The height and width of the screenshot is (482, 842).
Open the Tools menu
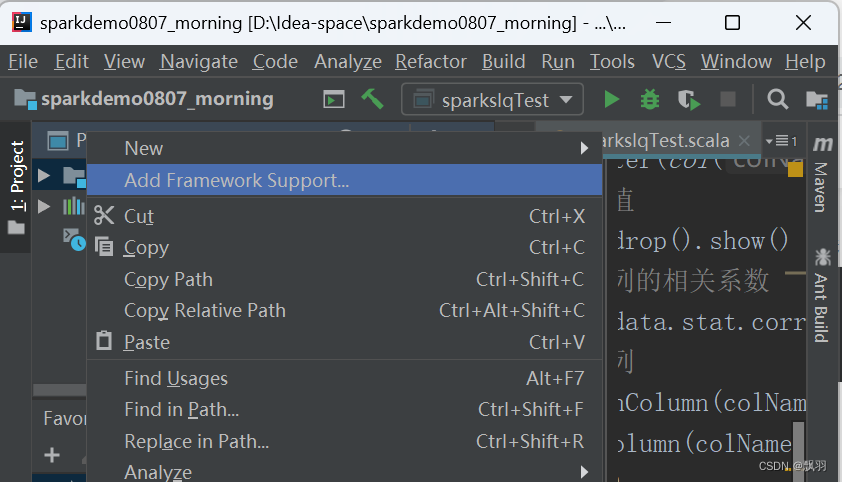tap(612, 61)
